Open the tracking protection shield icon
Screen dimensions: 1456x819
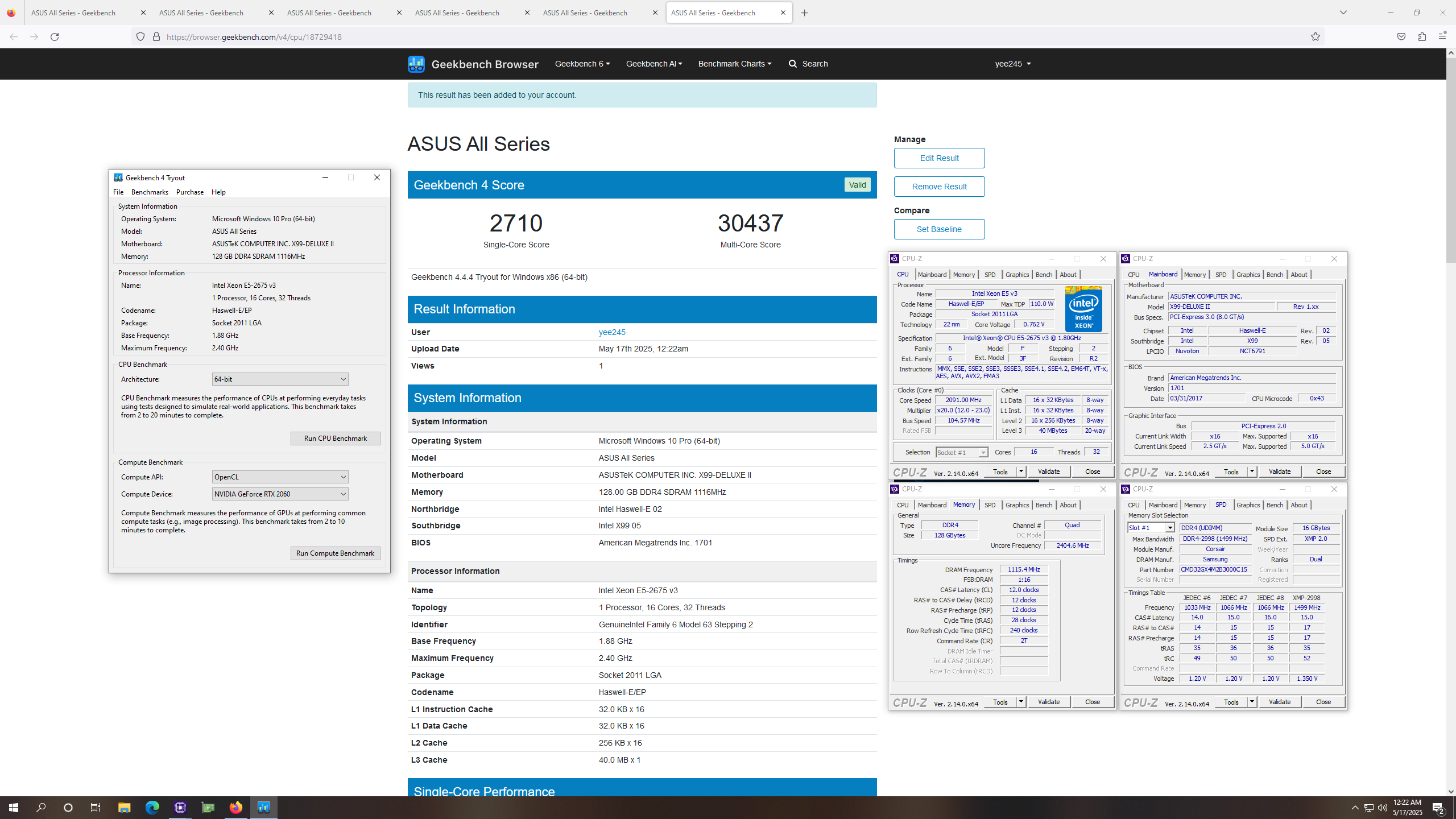tap(140, 37)
